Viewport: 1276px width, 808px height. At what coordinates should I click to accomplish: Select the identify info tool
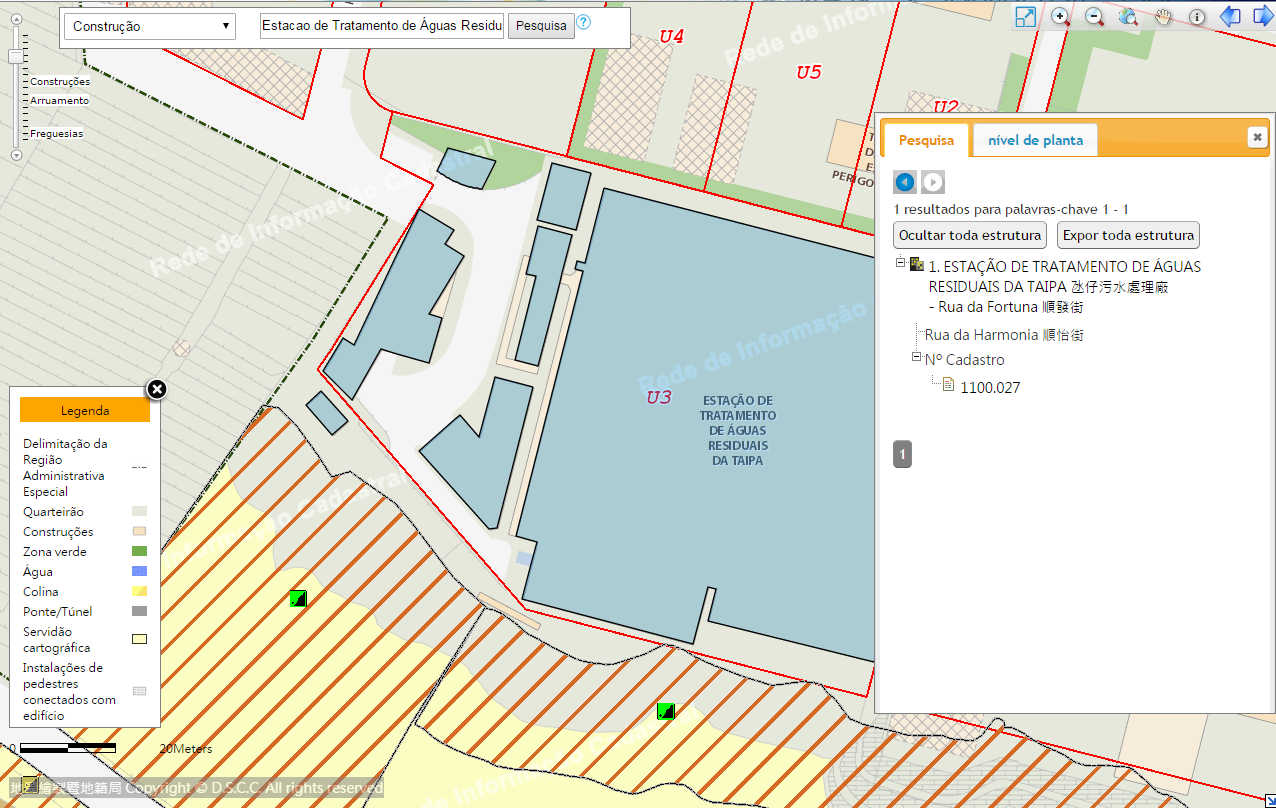(1197, 17)
